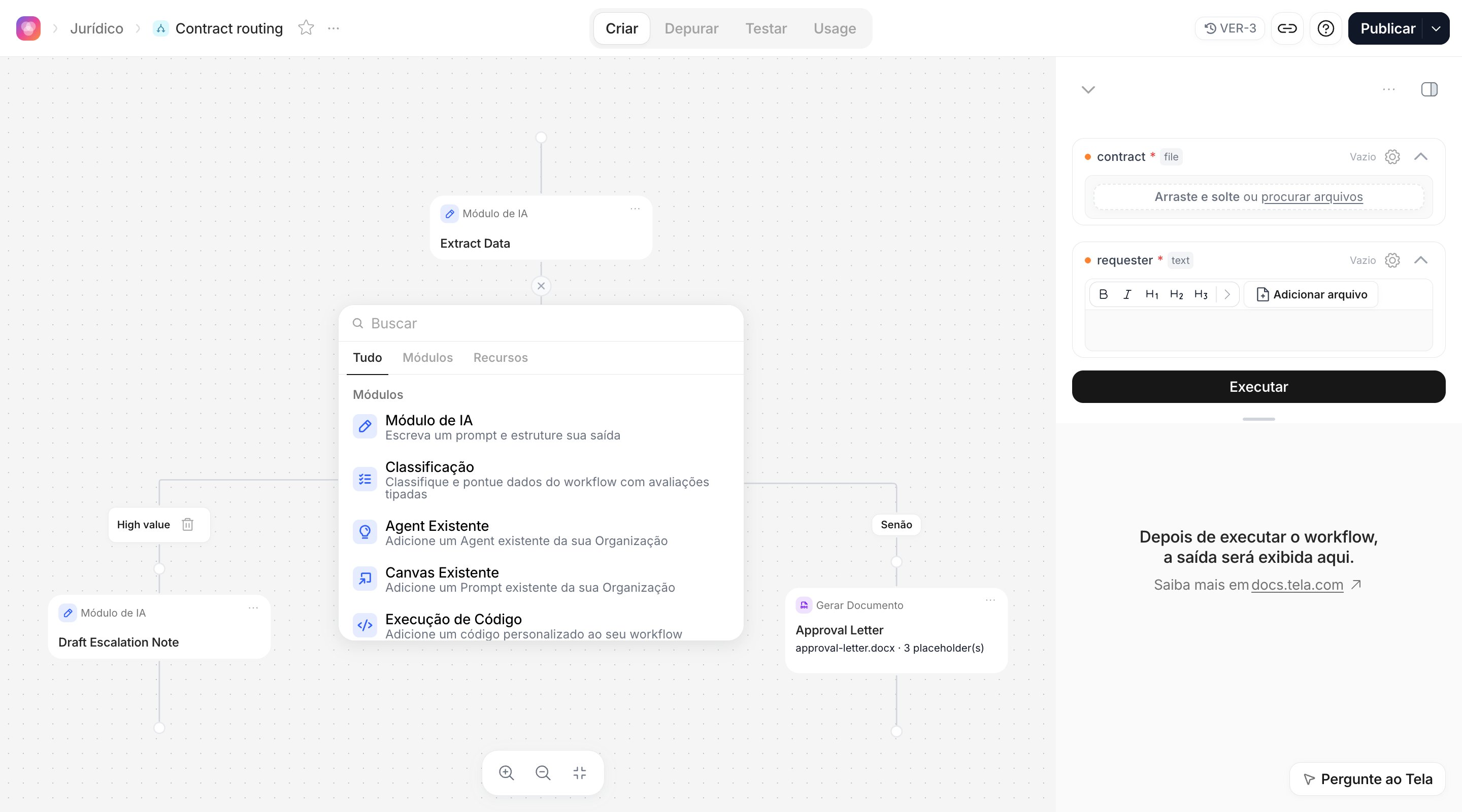This screenshot has height=812, width=1462.
Task: Open the VER-3 version history
Action: click(1230, 28)
